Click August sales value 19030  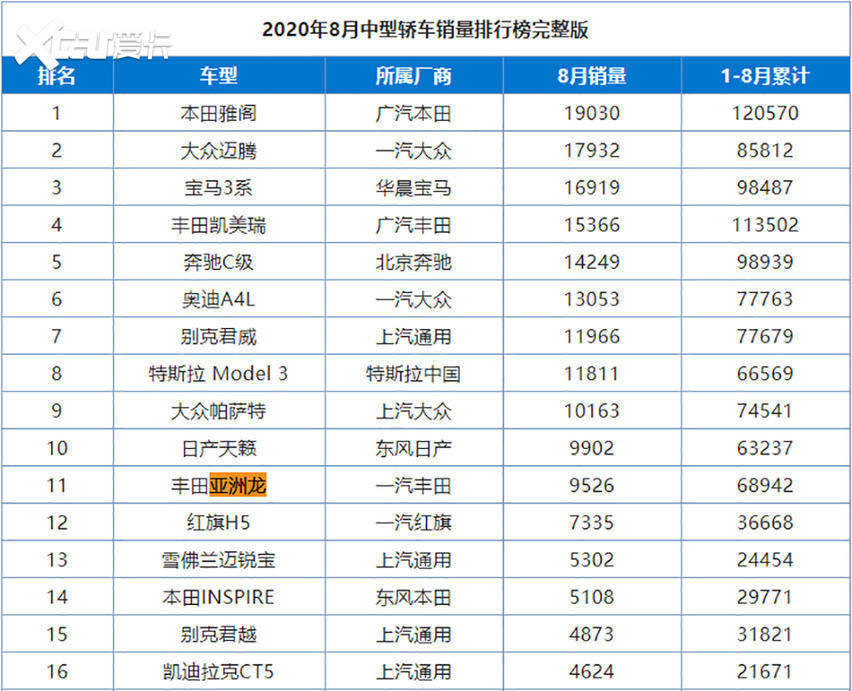coord(592,113)
